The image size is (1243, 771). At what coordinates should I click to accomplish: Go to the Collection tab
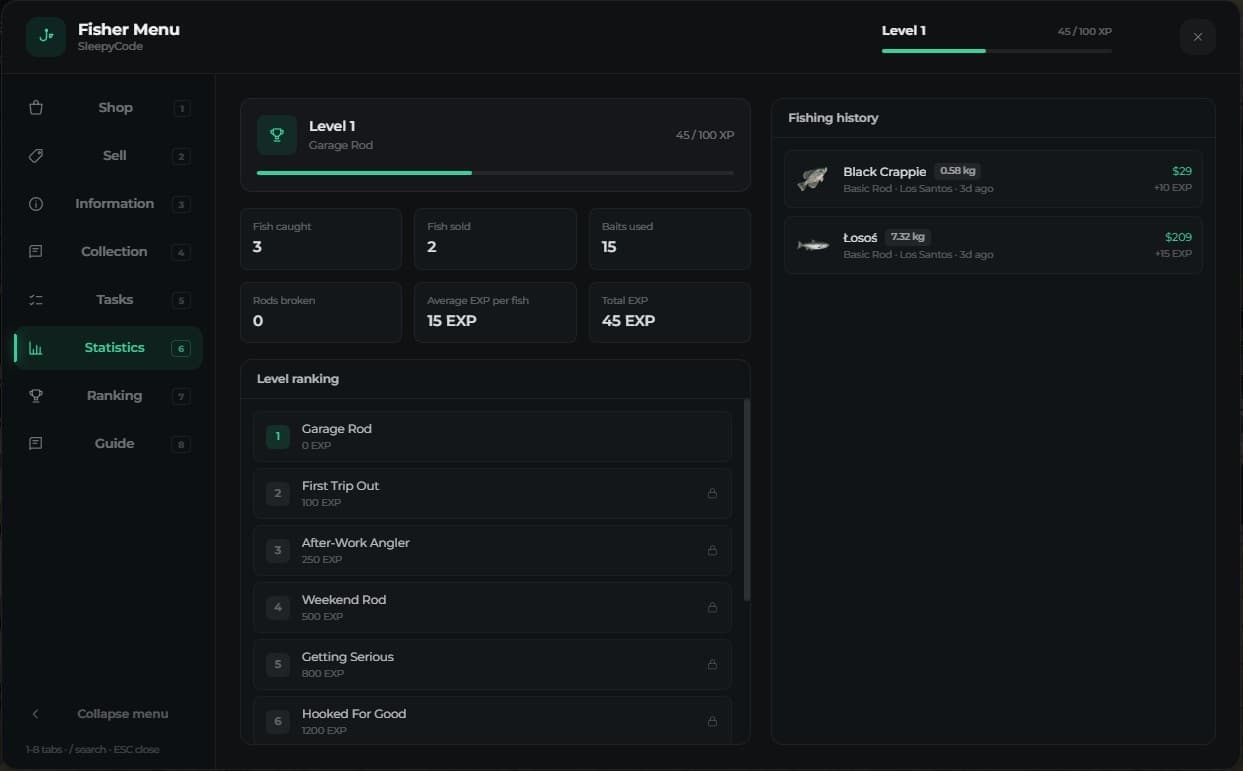click(x=108, y=252)
